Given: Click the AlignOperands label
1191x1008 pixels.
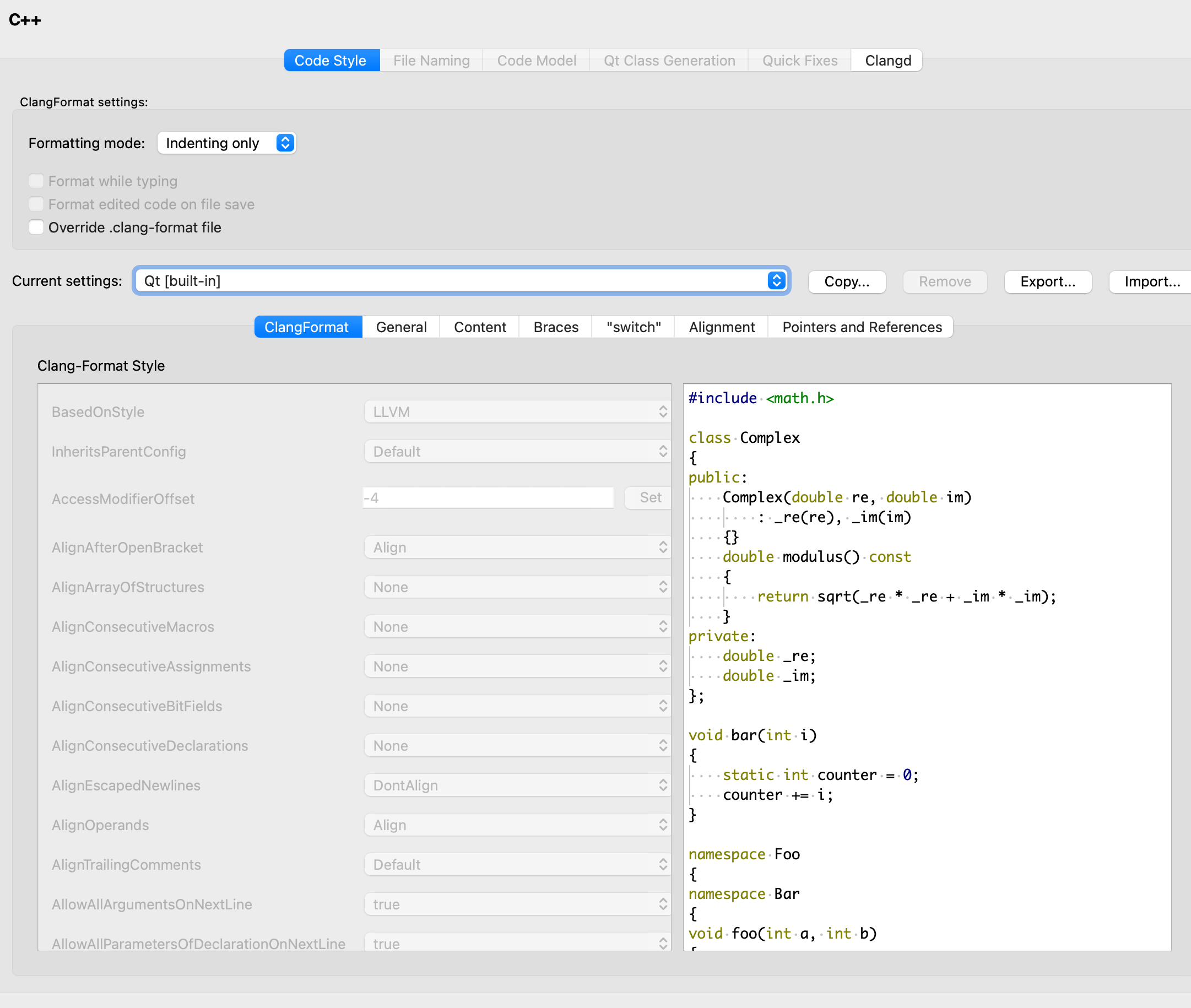Looking at the screenshot, I should [100, 825].
